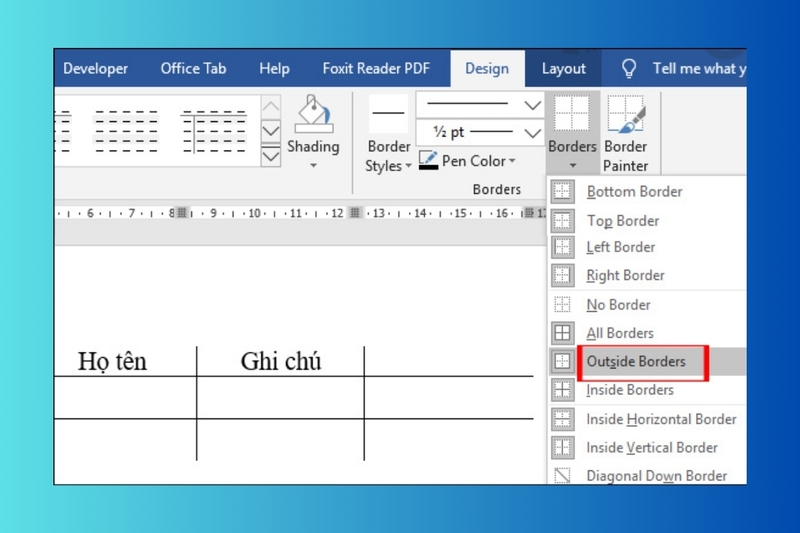Click the No Border icon in menu
The image size is (800, 533).
click(x=562, y=304)
